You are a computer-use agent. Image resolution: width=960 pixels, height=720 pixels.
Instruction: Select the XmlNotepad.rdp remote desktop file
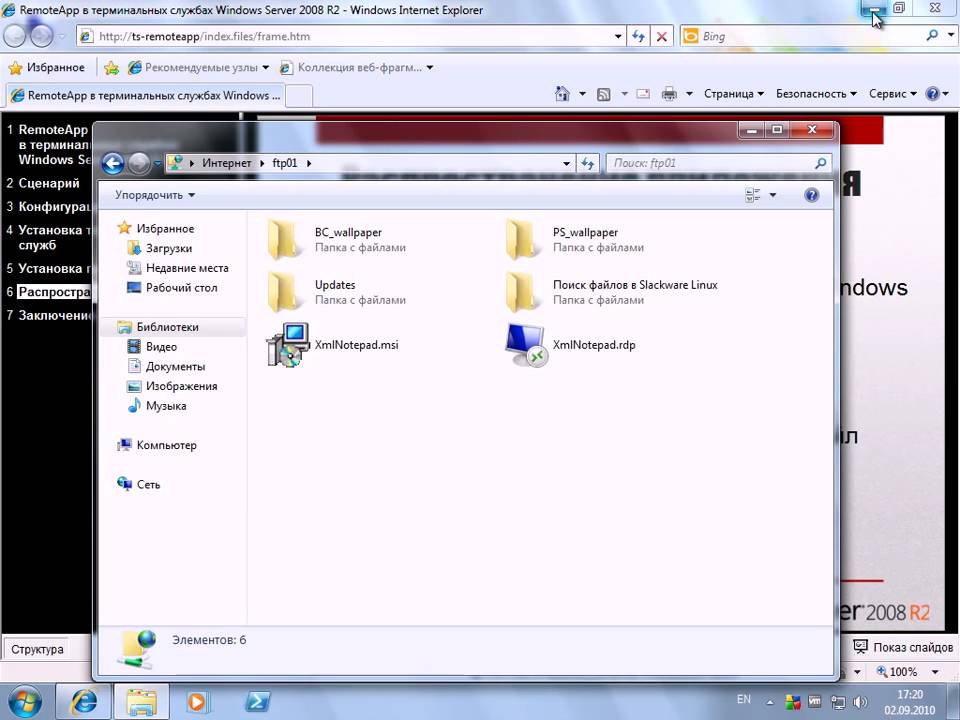click(570, 345)
